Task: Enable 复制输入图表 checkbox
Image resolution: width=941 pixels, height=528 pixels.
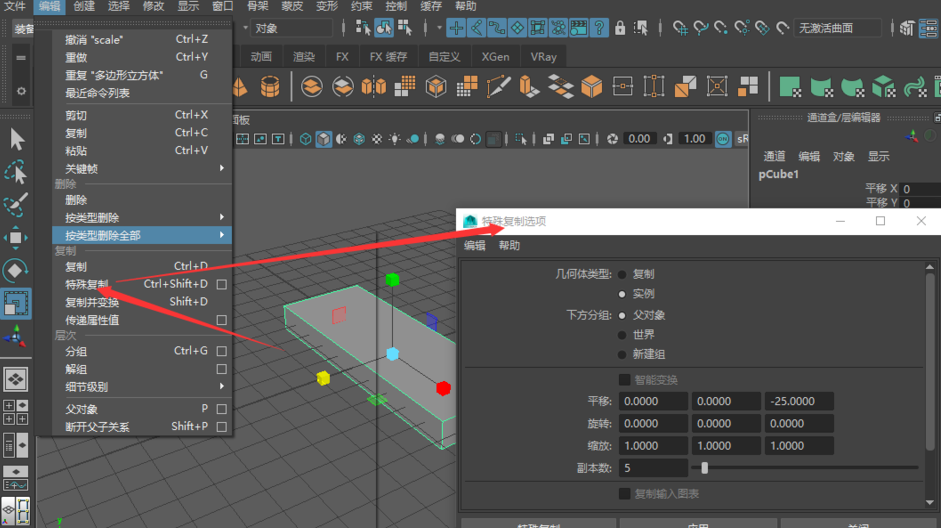Action: [624, 494]
